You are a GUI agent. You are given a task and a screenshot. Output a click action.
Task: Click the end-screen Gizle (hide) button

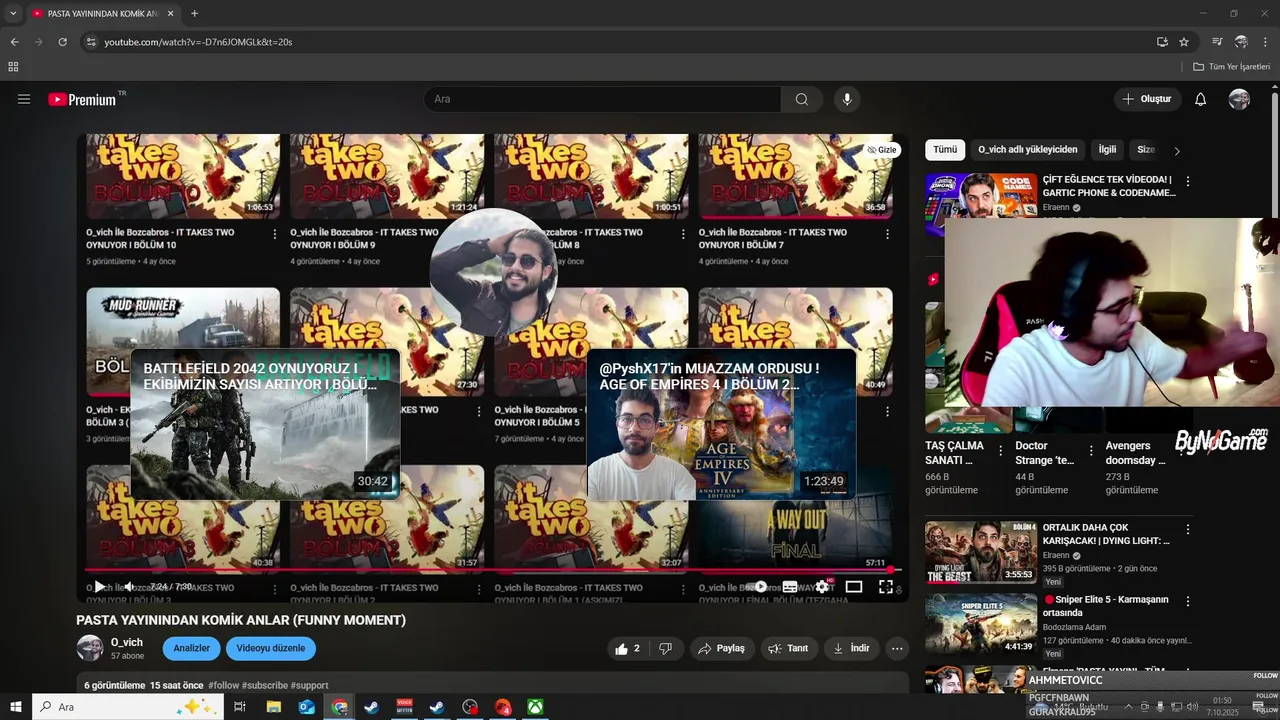coord(882,150)
